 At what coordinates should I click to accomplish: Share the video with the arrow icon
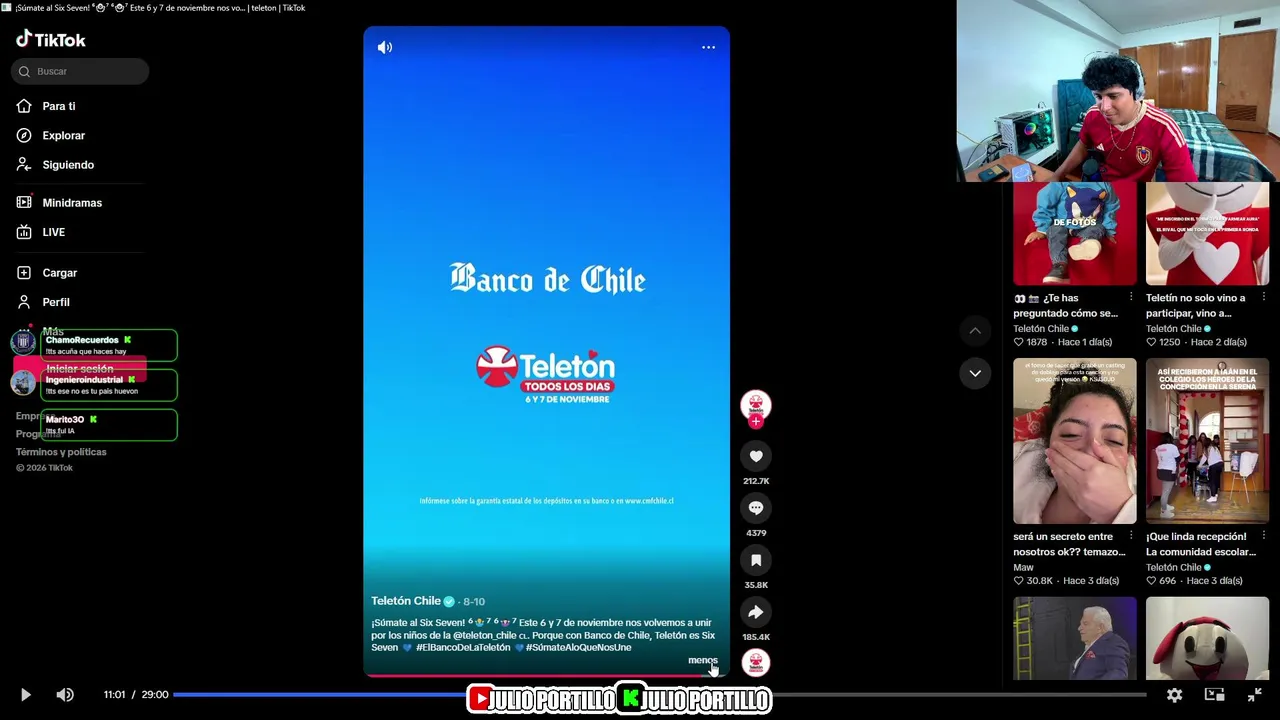756,612
